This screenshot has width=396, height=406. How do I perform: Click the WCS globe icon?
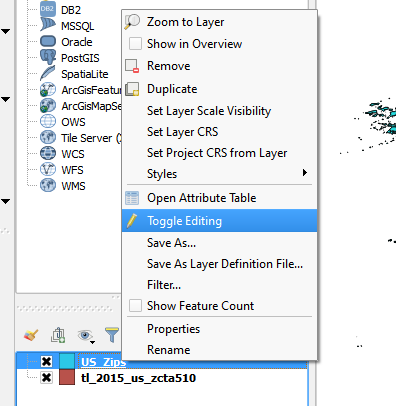click(x=48, y=153)
